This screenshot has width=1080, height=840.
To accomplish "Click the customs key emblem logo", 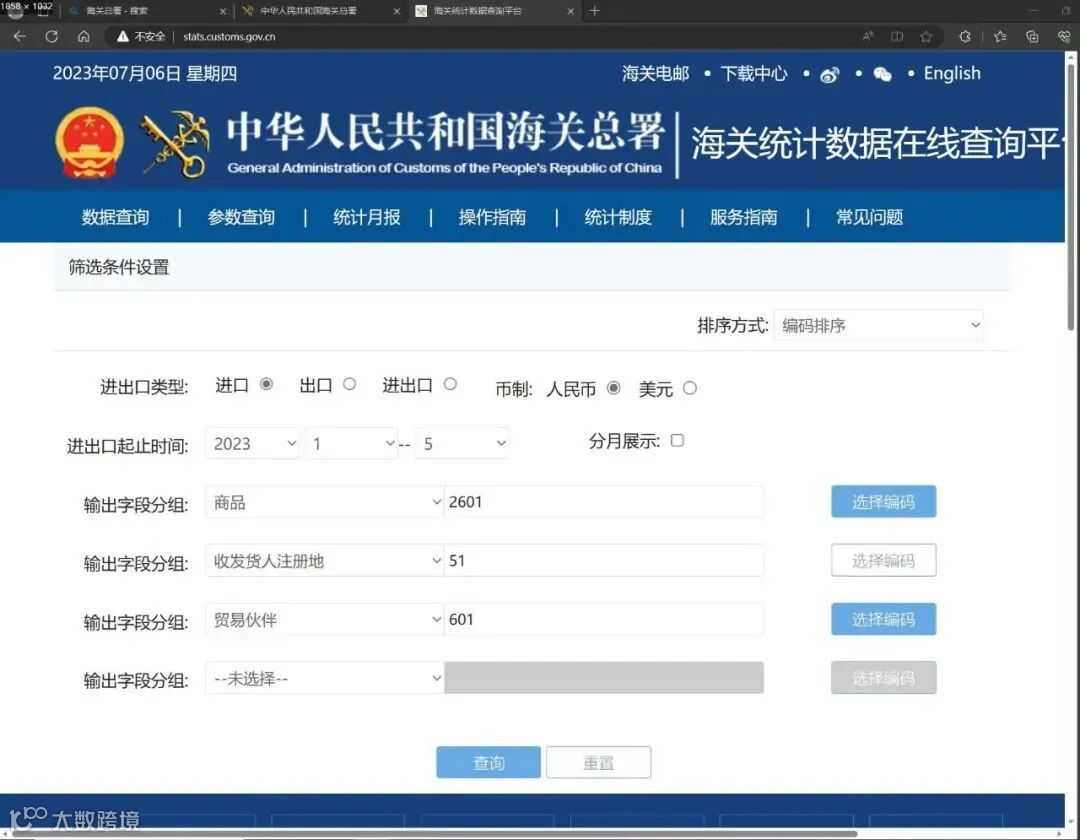I will tap(176, 144).
